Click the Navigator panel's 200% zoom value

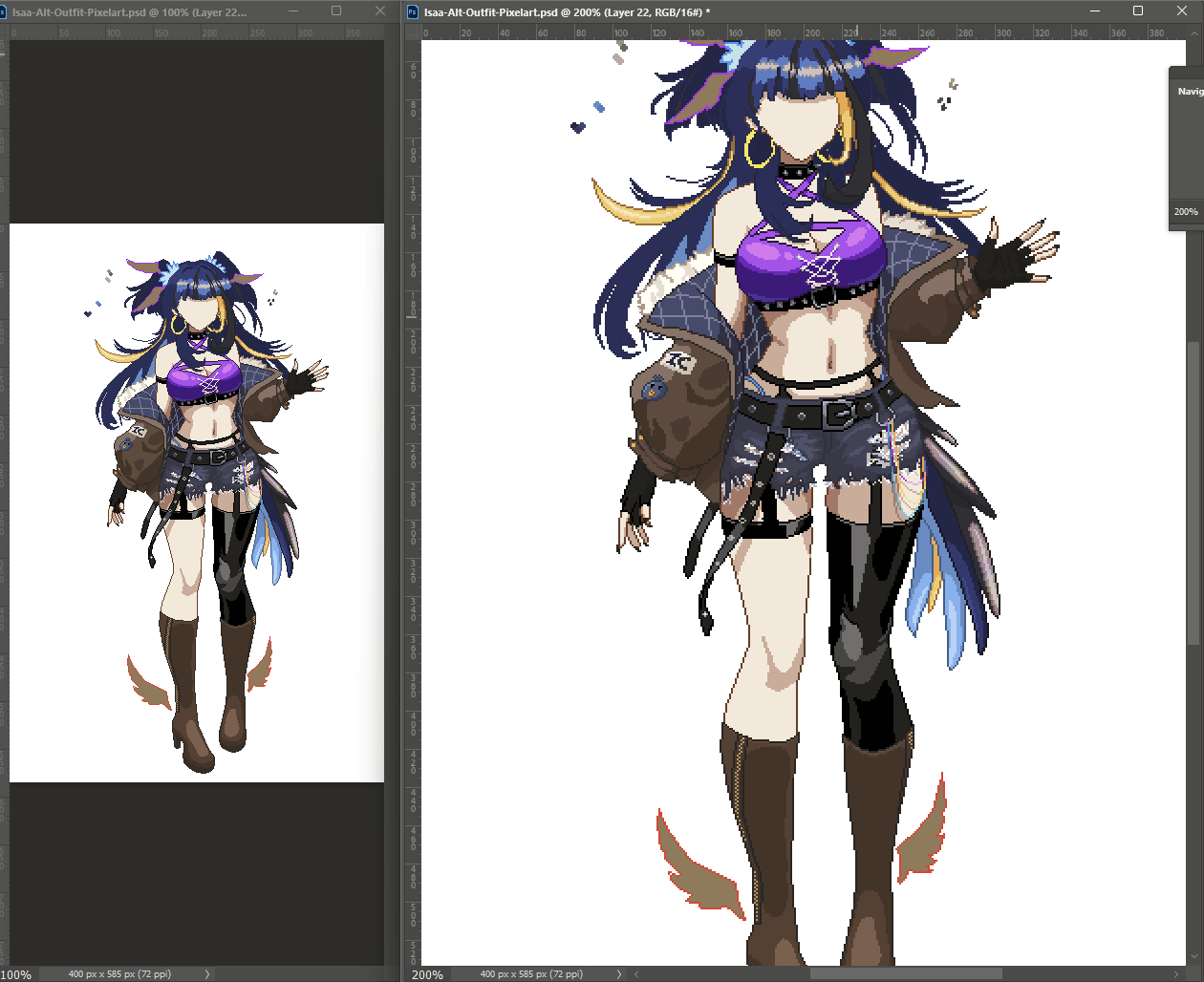1186,212
